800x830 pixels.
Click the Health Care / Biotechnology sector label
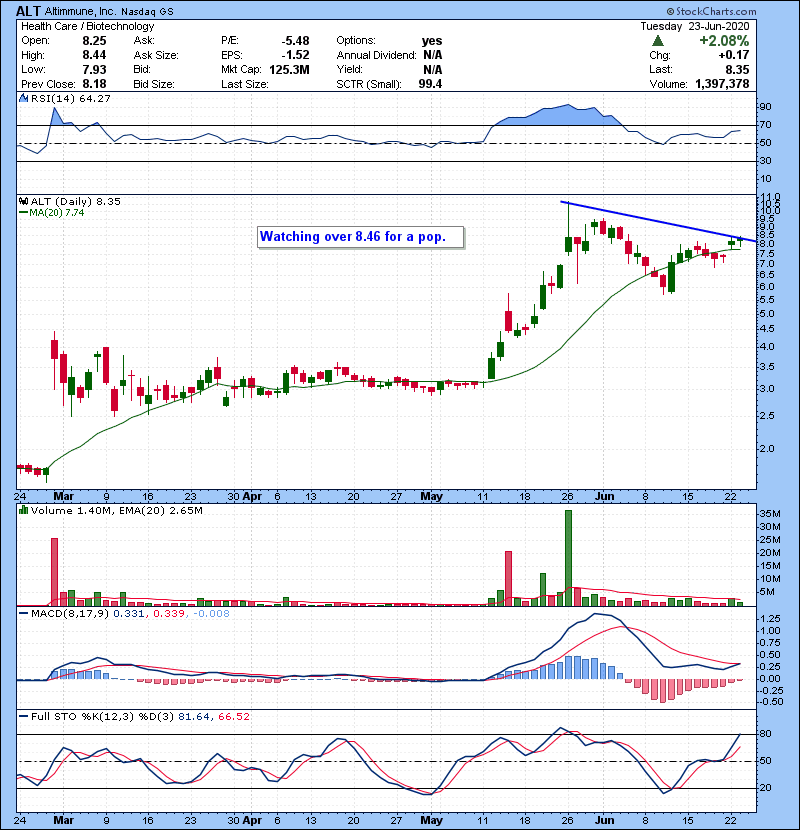(88, 26)
